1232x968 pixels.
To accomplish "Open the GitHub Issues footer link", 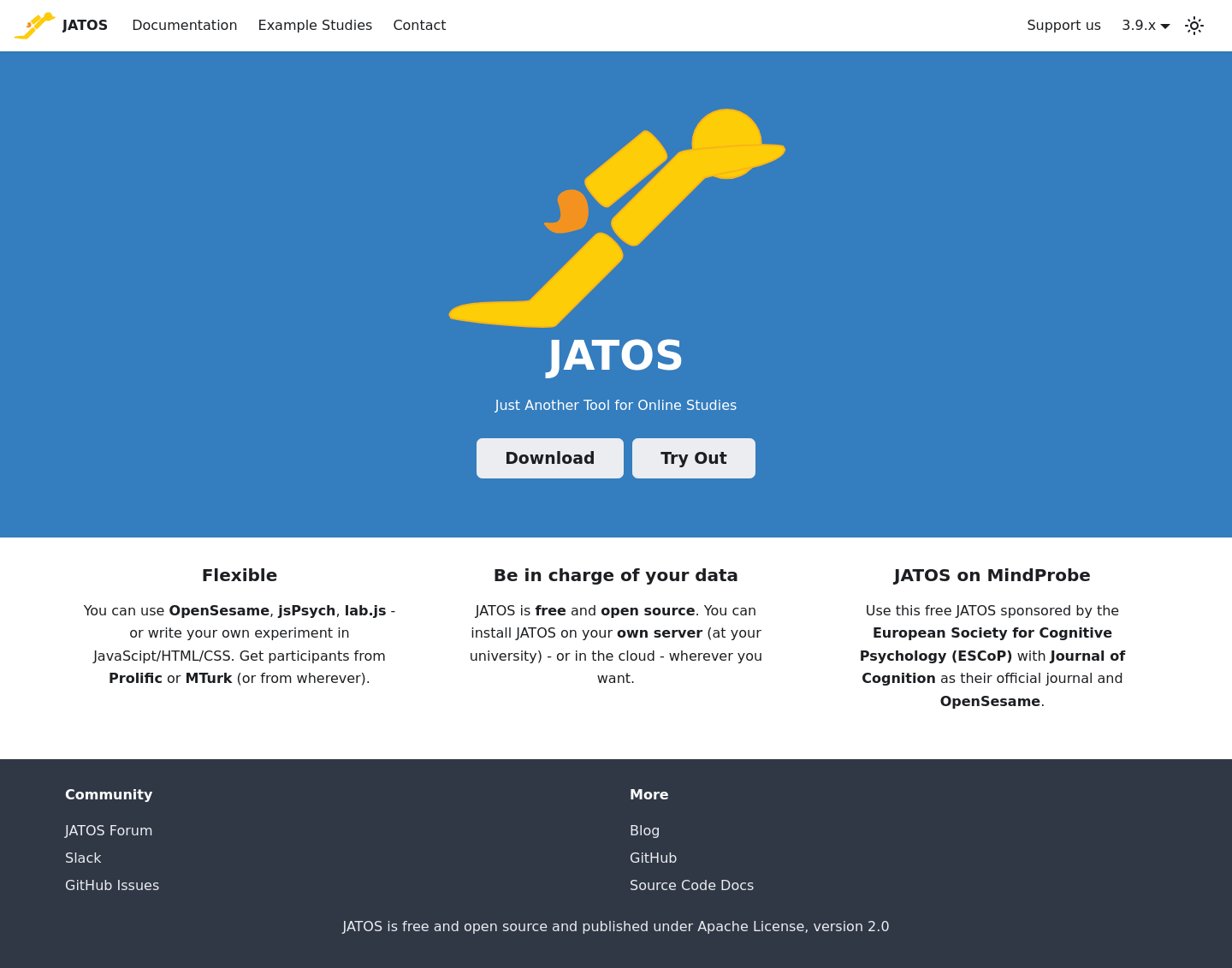I will tap(112, 885).
